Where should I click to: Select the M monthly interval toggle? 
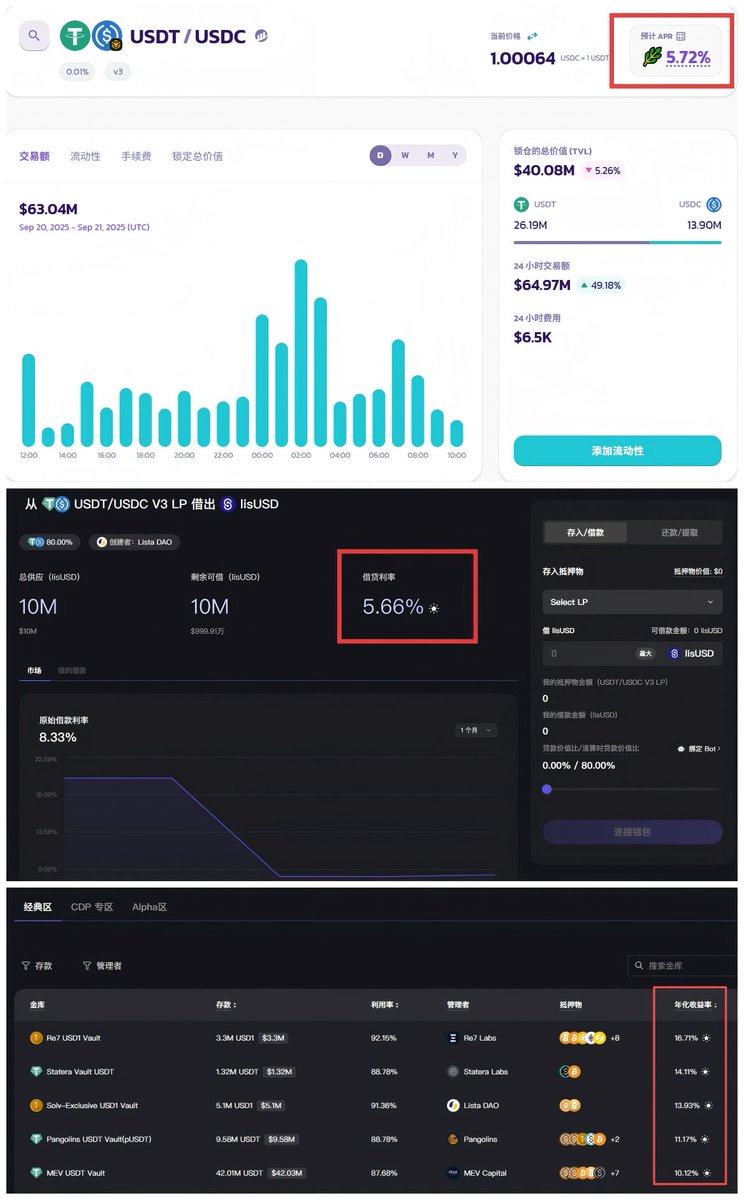coord(430,155)
